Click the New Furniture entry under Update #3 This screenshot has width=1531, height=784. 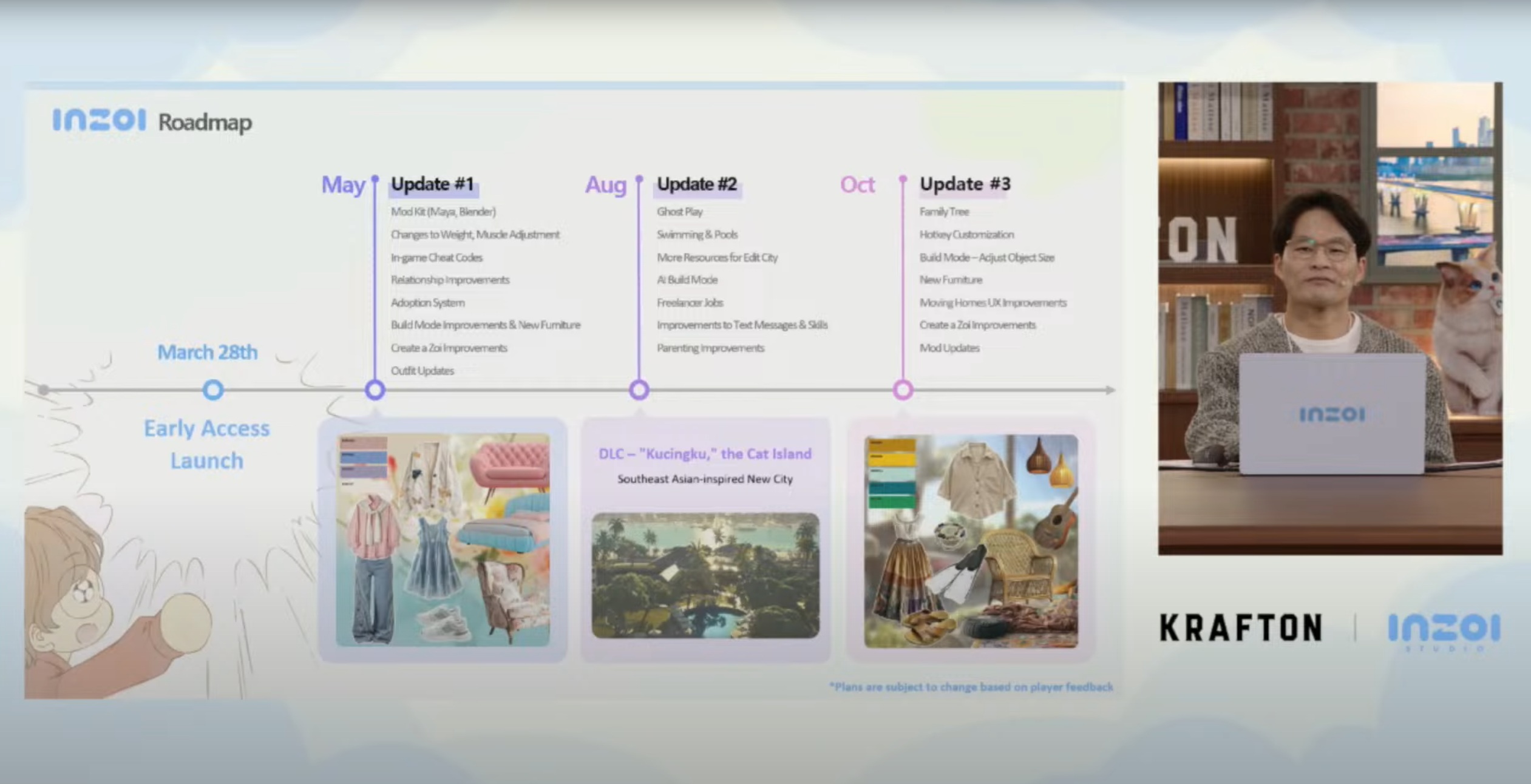[951, 280]
